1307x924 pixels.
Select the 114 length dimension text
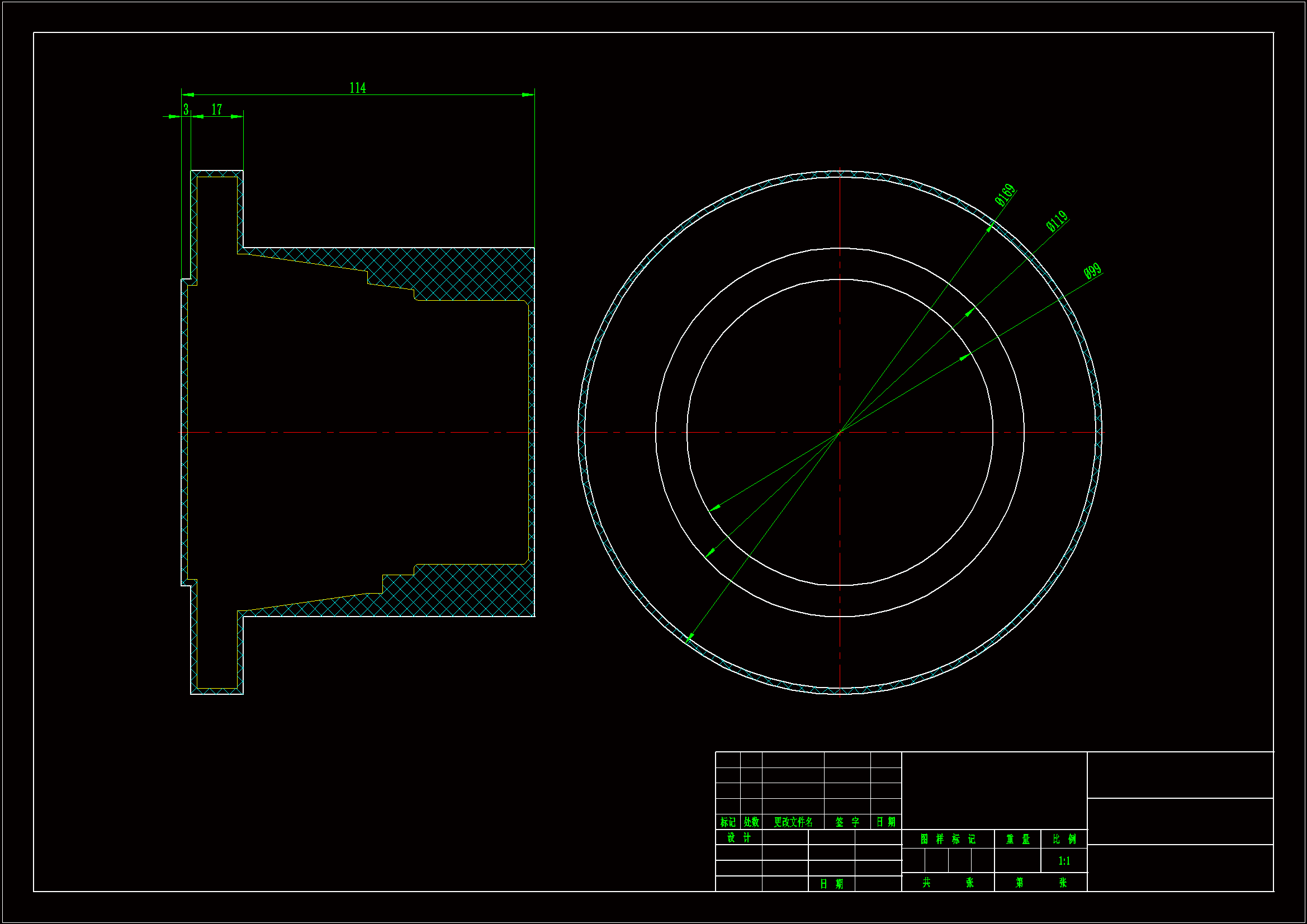[357, 88]
